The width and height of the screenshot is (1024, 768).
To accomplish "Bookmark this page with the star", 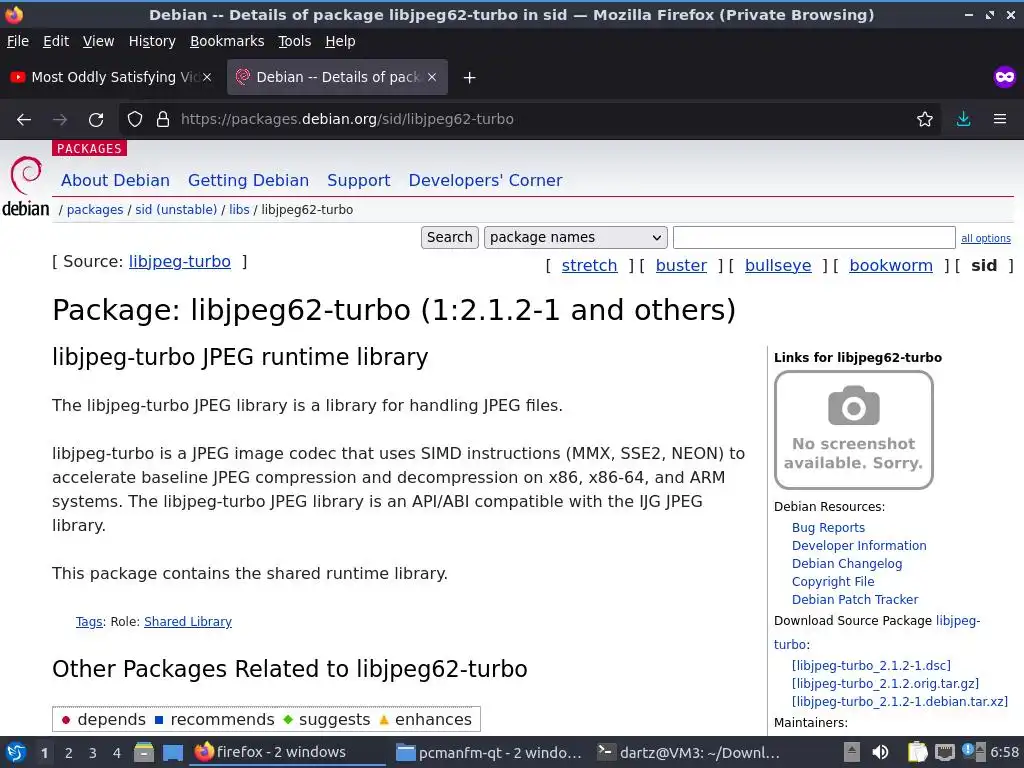I will [924, 120].
